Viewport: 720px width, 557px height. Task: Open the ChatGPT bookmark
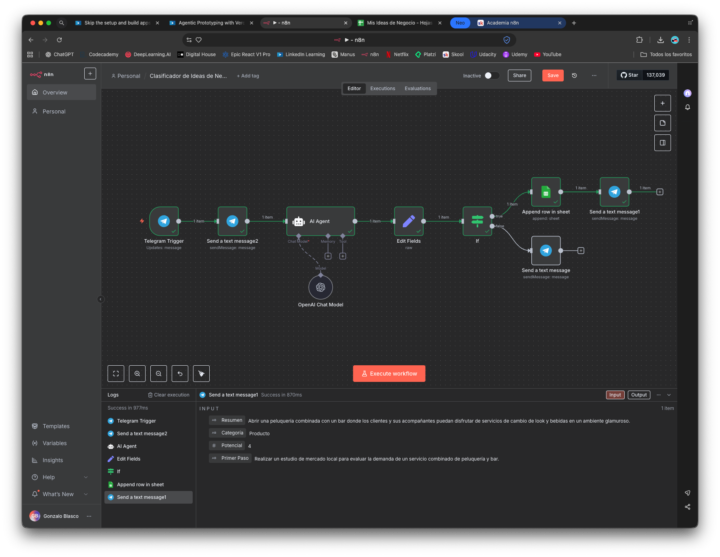[x=60, y=54]
